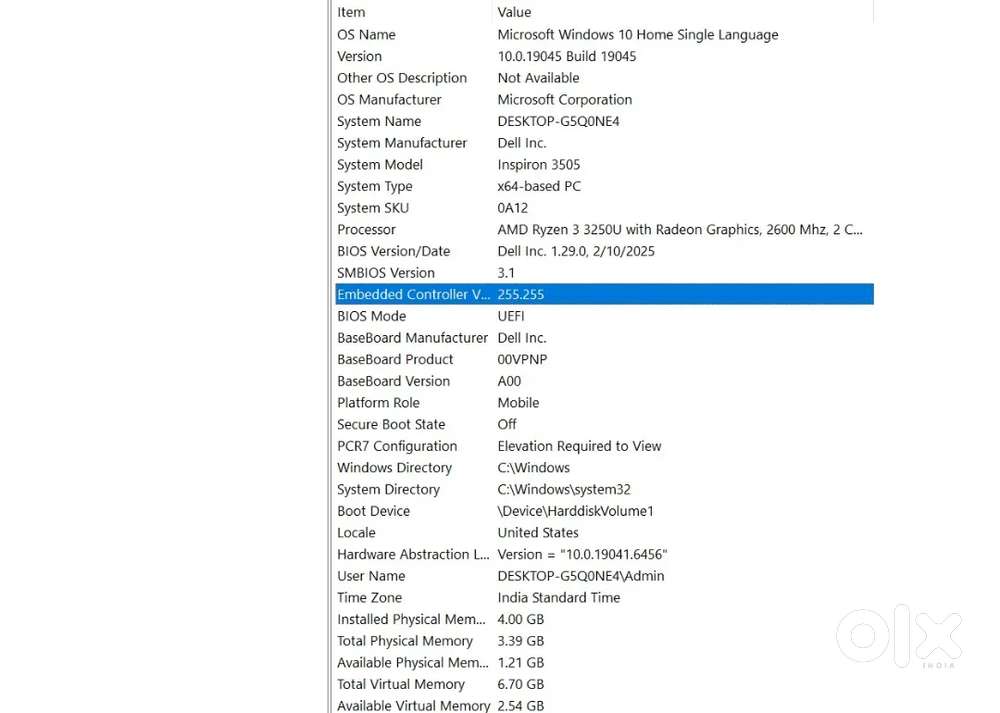
Task: Select the BIOS Mode row
Action: [605, 316]
